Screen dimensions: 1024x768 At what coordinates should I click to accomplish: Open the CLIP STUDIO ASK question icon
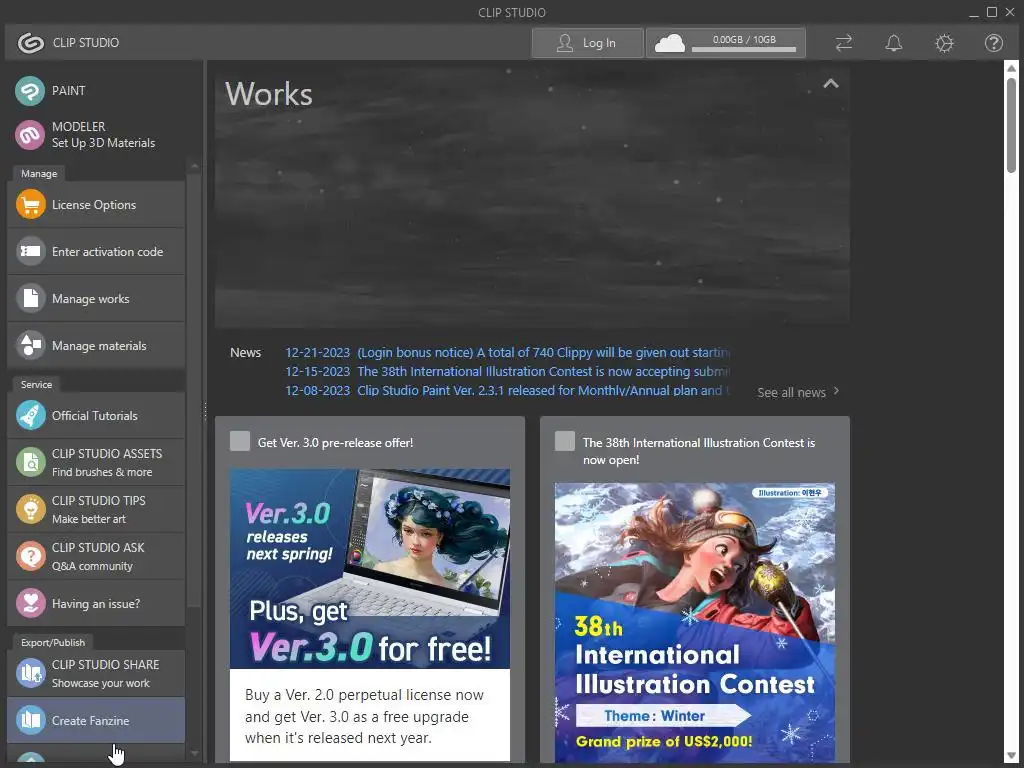coord(30,556)
